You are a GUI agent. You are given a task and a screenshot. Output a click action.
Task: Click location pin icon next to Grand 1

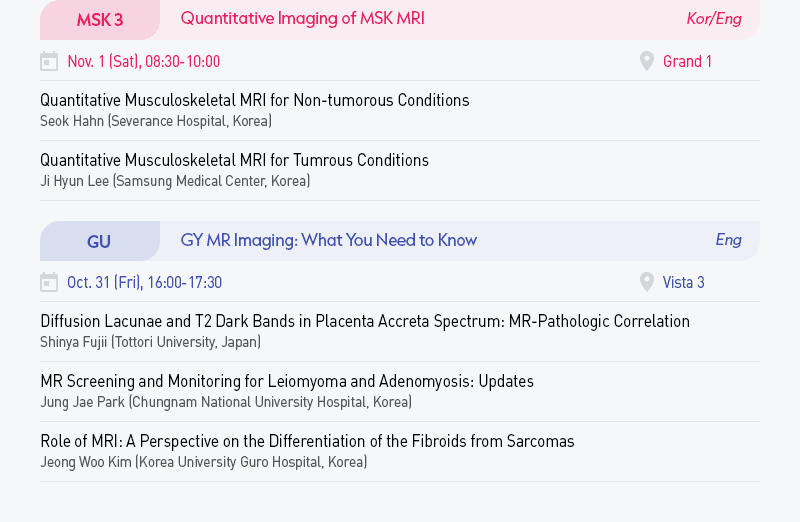pos(647,61)
